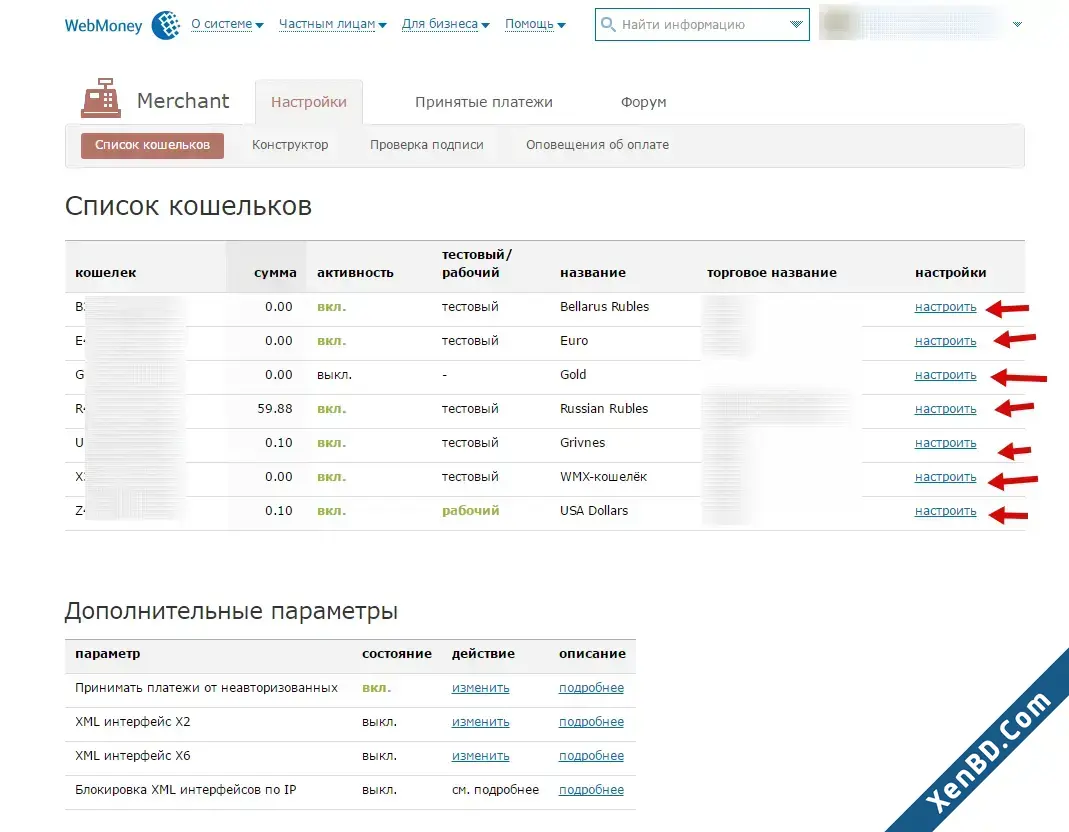
Task: Open the 'О системе' dropdown menu
Action: point(227,25)
